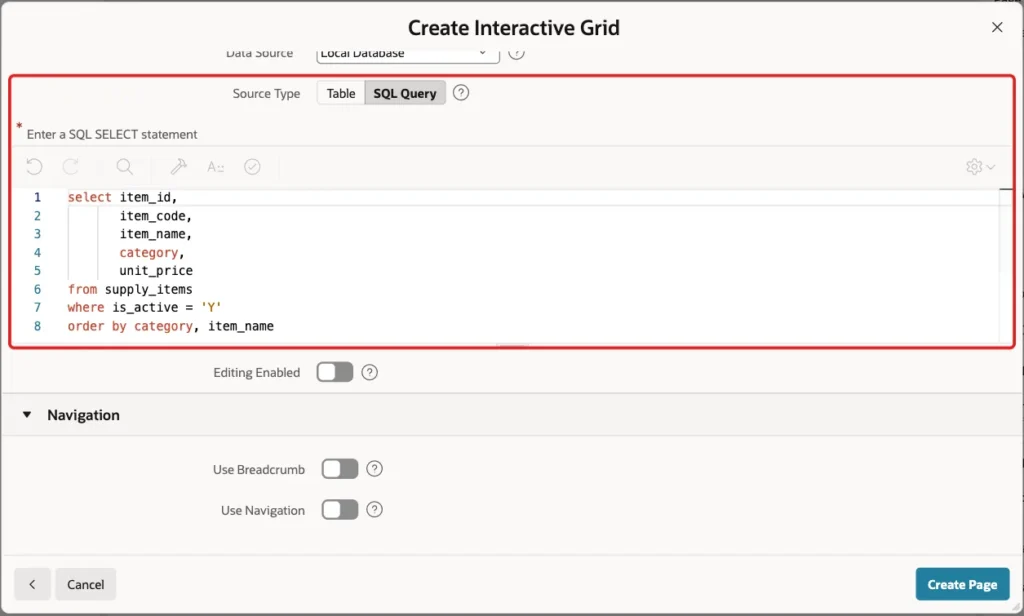
Task: Click the Navigation section heading
Action: click(x=83, y=415)
